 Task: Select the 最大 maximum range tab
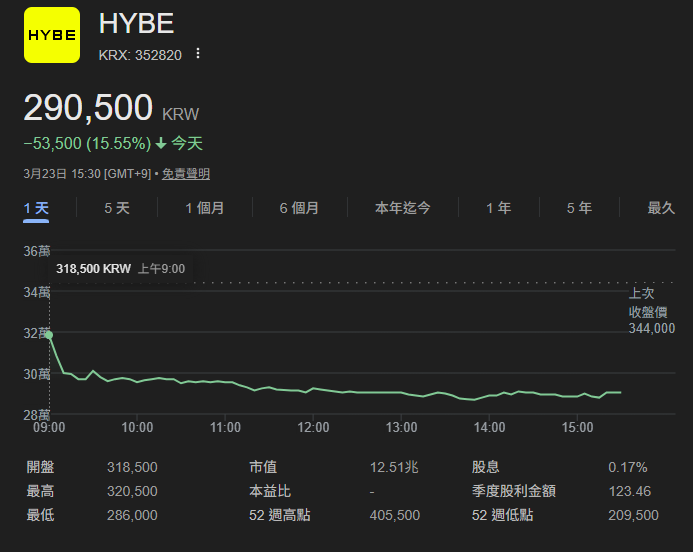pyautogui.click(x=661, y=208)
